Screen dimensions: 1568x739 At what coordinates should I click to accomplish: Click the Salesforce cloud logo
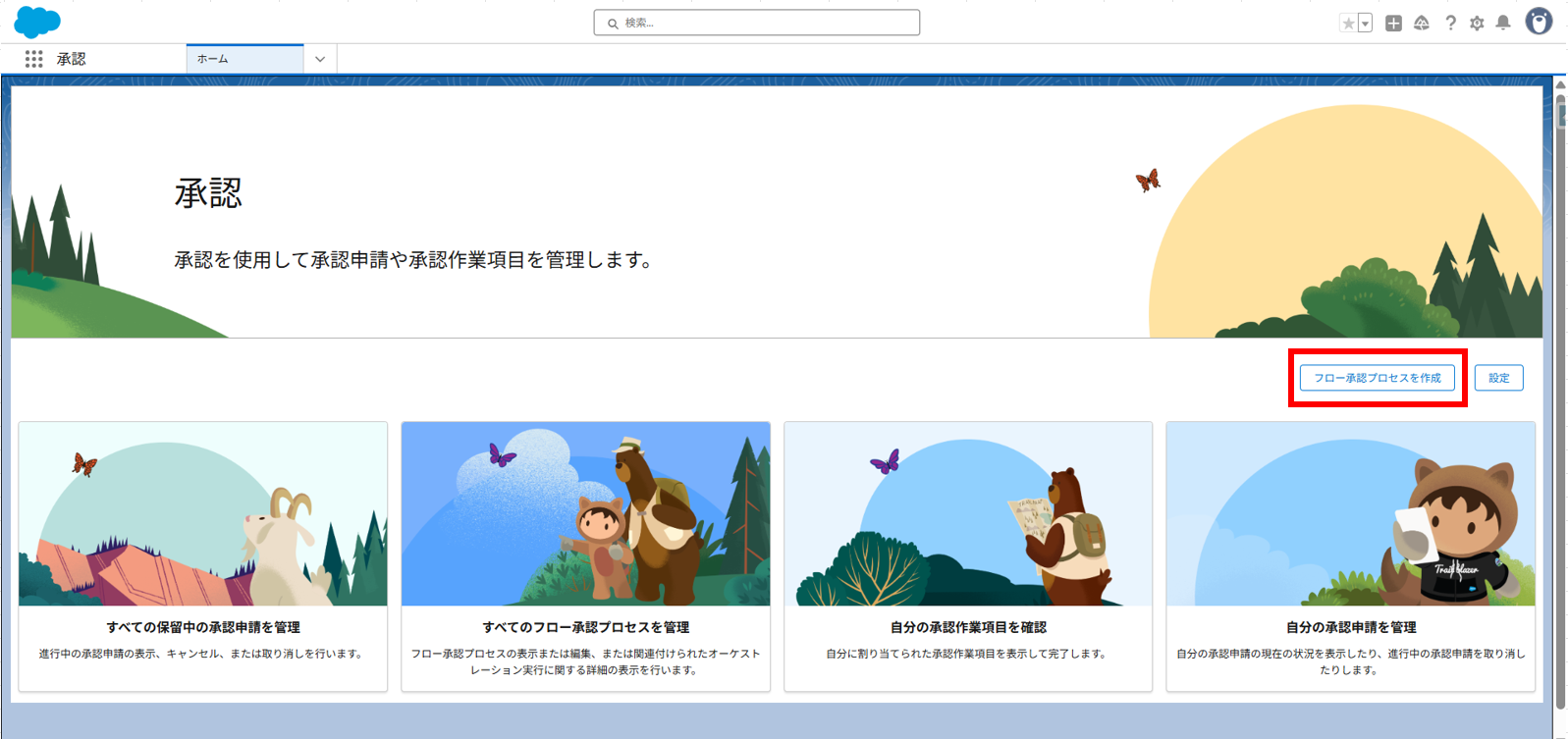(37, 22)
